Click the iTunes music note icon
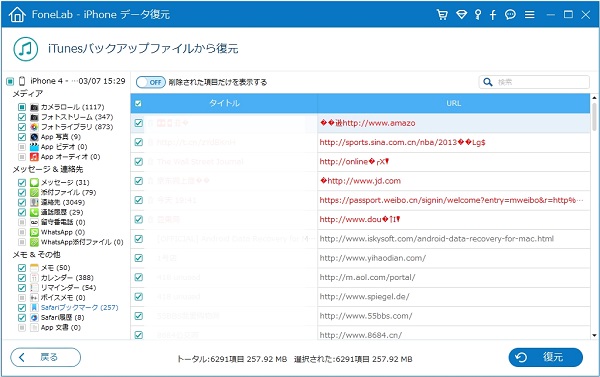 point(26,49)
